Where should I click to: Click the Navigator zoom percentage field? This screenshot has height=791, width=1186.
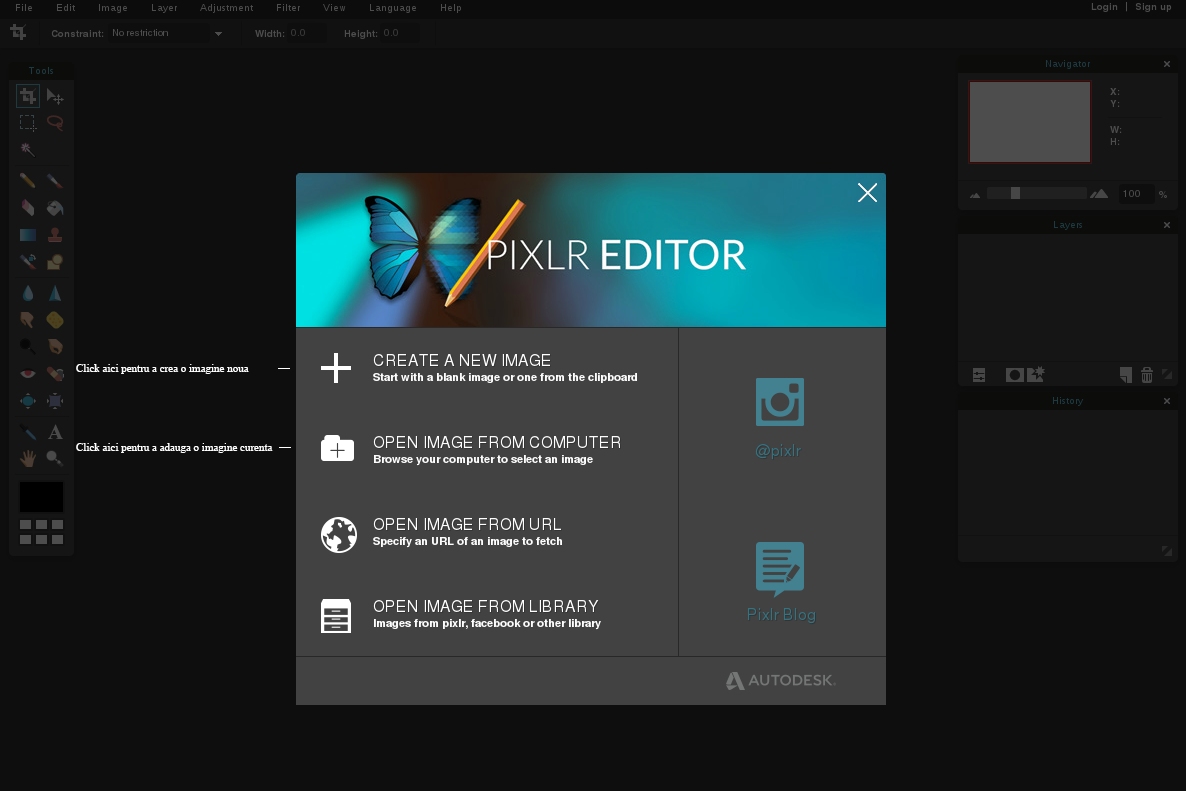1136,194
